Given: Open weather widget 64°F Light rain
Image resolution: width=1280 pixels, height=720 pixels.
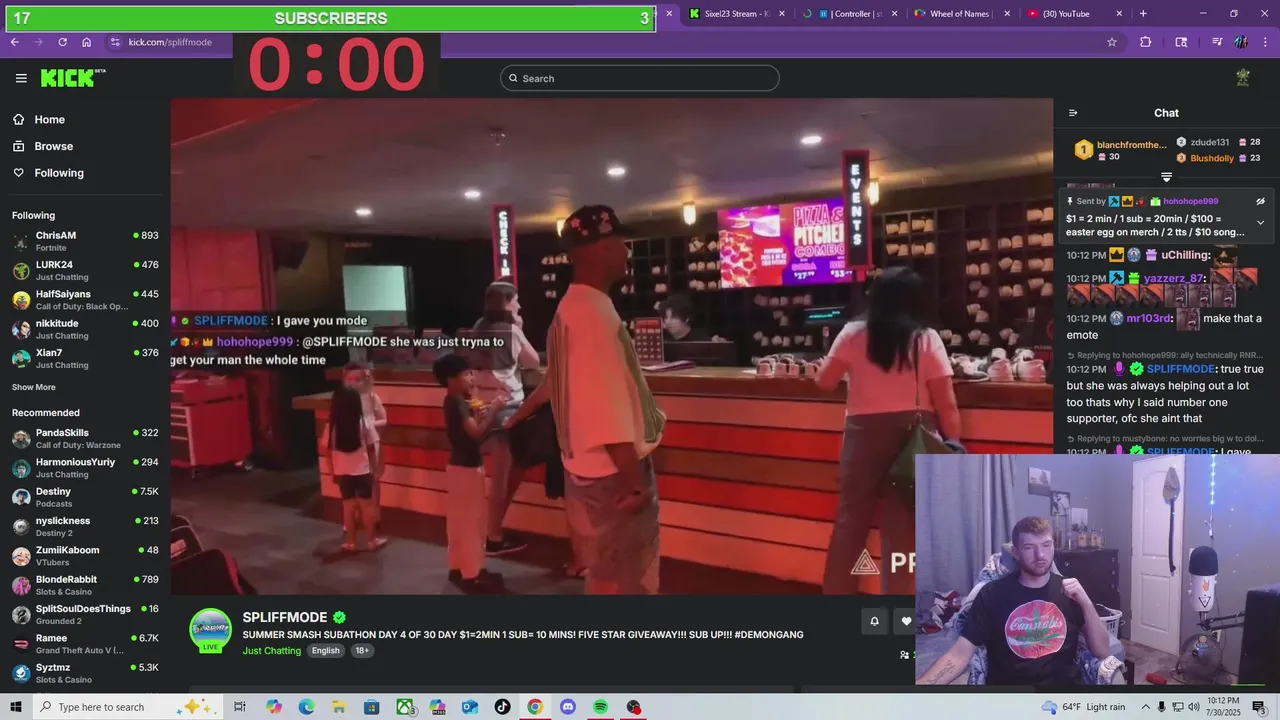Looking at the screenshot, I should pos(1083,707).
